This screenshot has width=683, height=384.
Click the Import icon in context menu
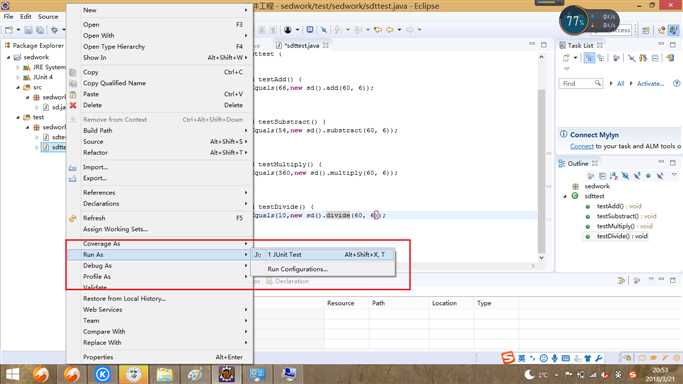point(73,167)
